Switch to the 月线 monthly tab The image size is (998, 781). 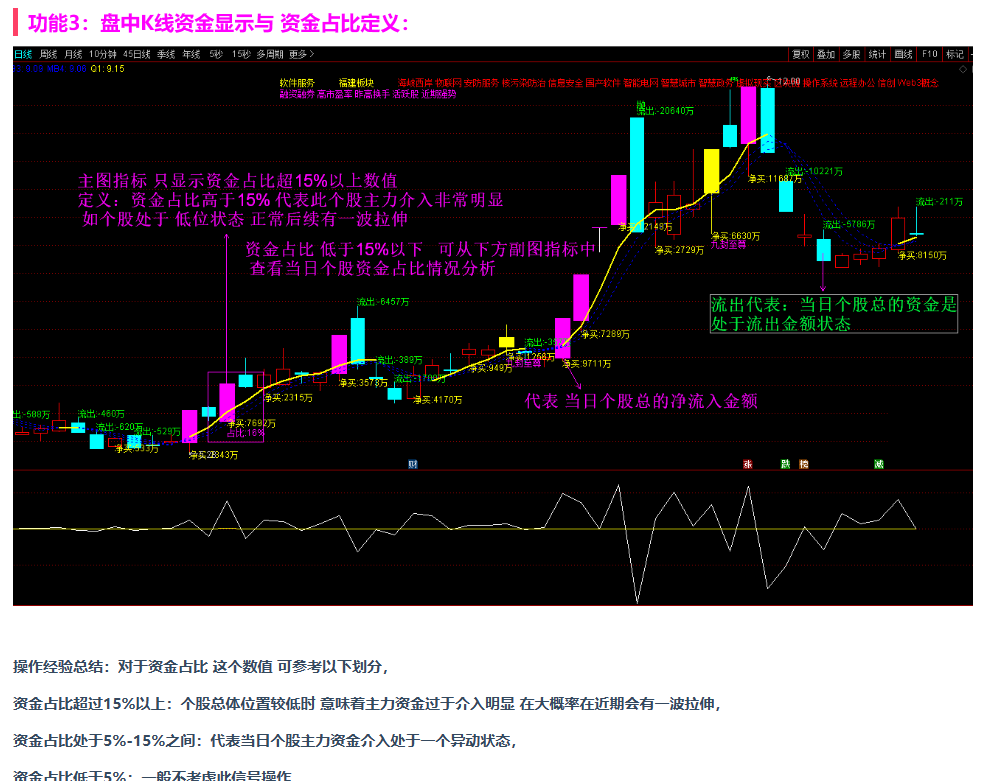click(74, 54)
